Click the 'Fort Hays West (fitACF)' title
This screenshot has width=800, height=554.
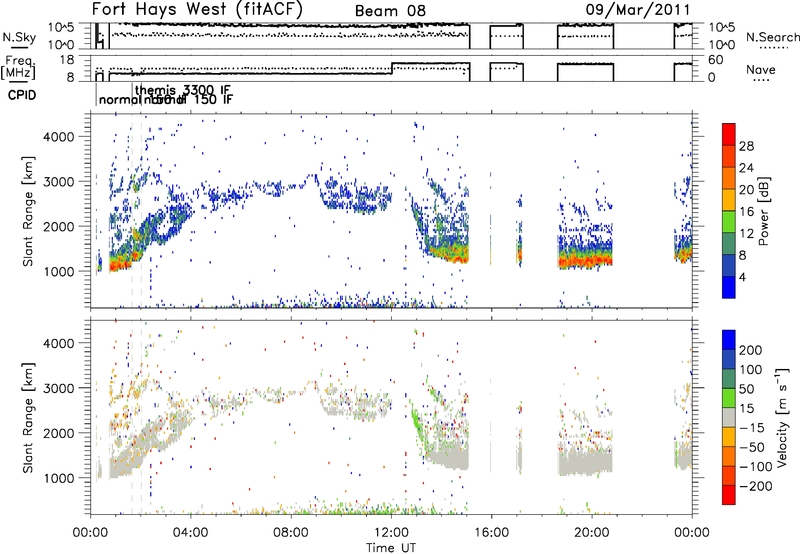(x=197, y=9)
